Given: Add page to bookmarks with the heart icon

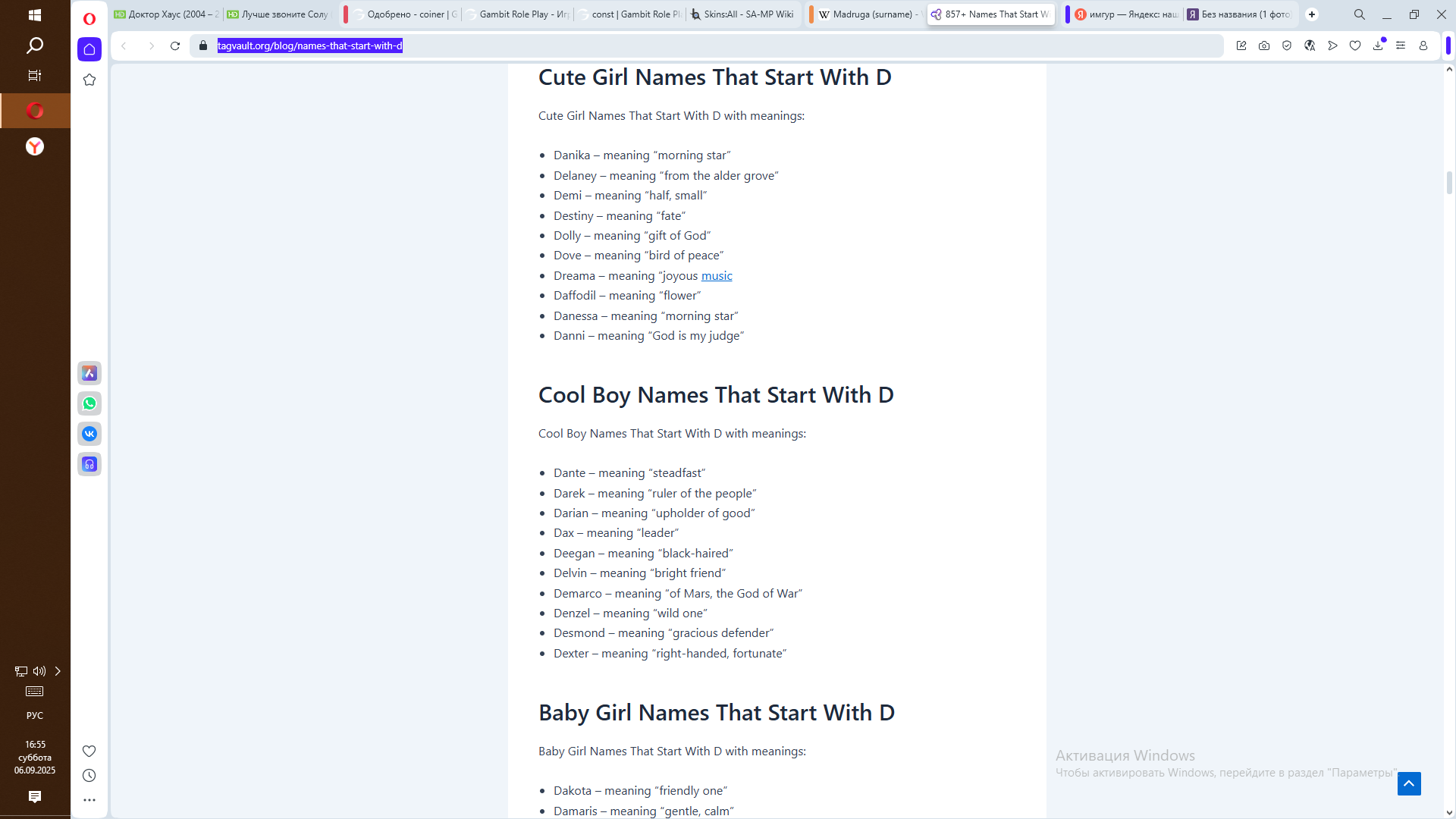Looking at the screenshot, I should point(1355,45).
